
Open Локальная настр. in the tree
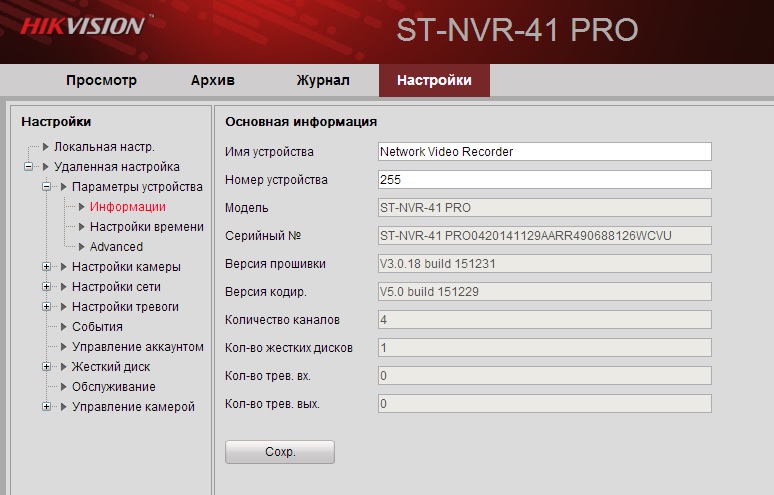pos(104,147)
